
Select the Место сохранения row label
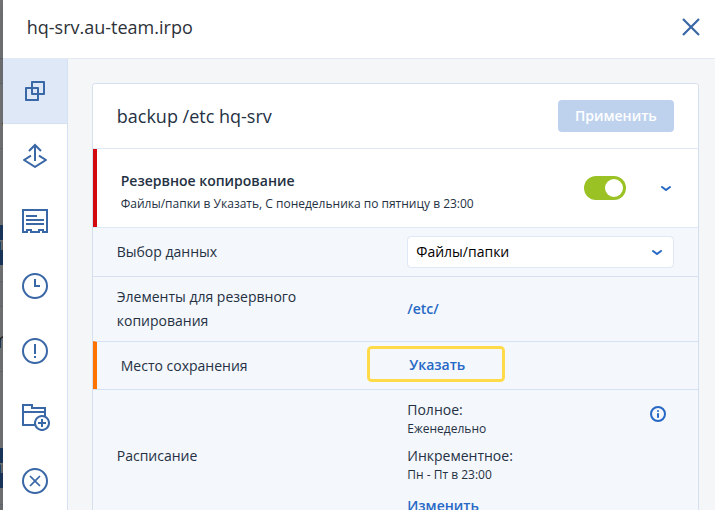[x=184, y=366]
